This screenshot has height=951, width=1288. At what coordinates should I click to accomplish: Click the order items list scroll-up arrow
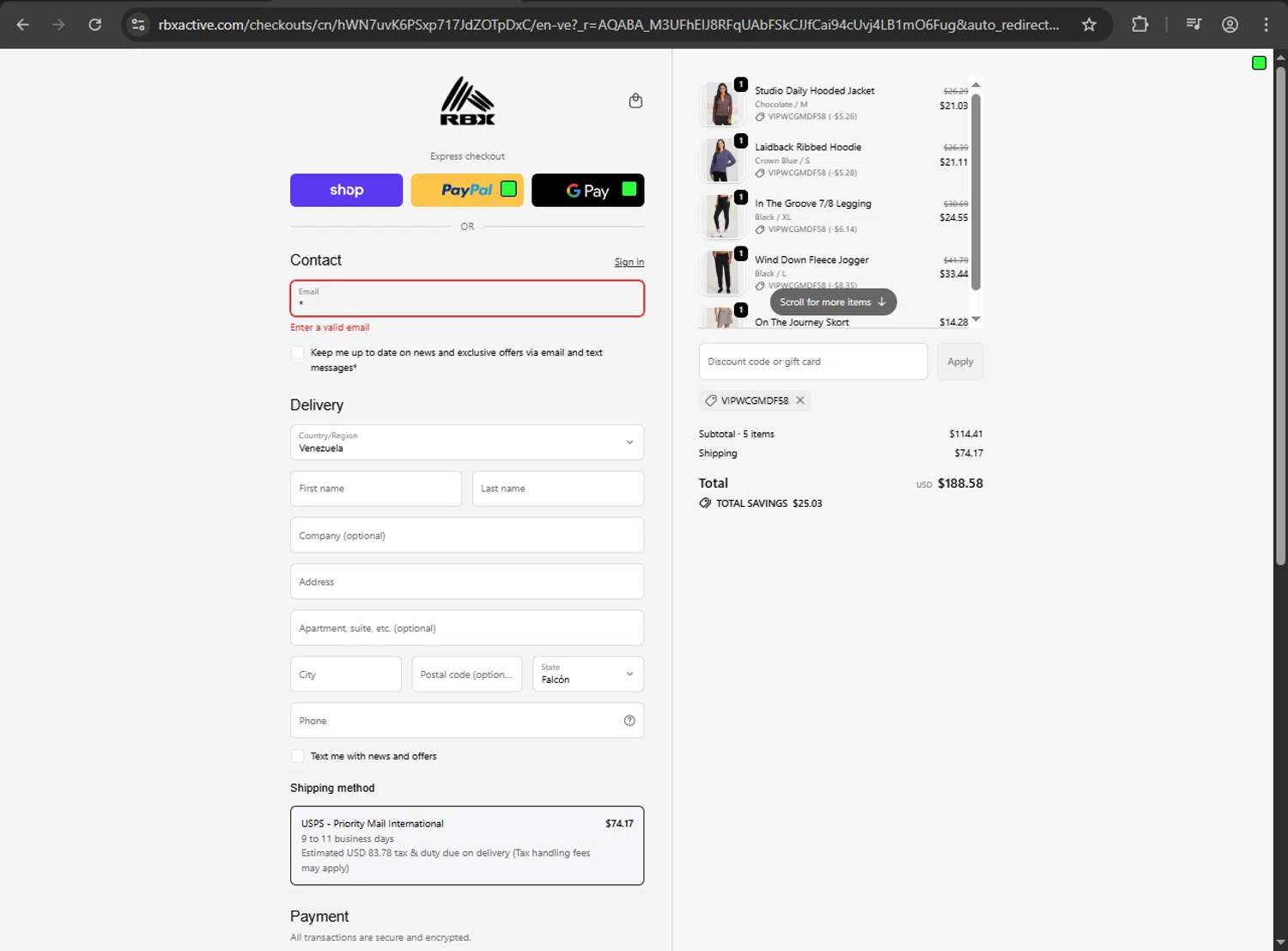pos(975,84)
